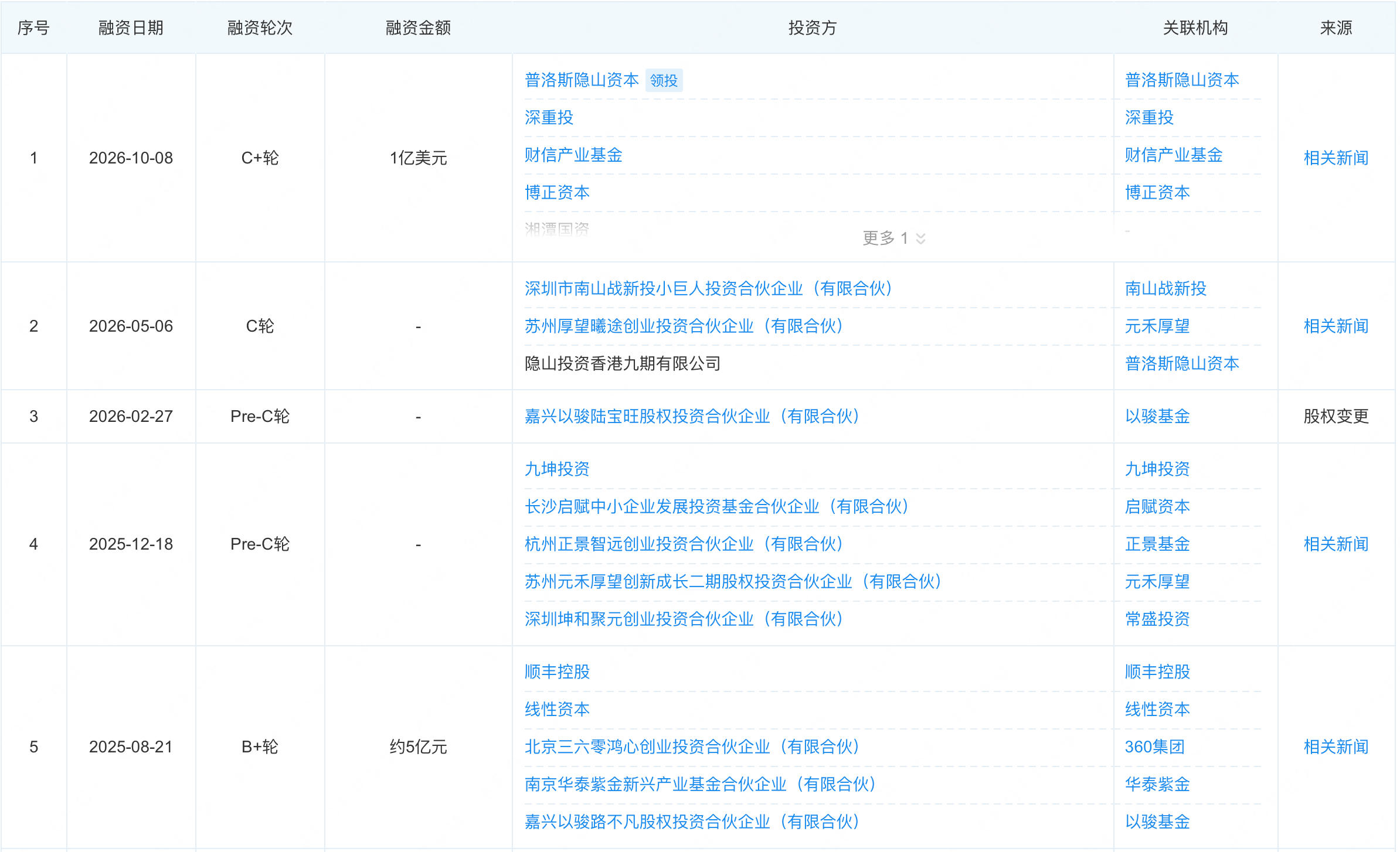Viewport: 1400px width, 852px height.
Task: Open 元禾厚望 in the C轮 row
Action: click(1157, 326)
